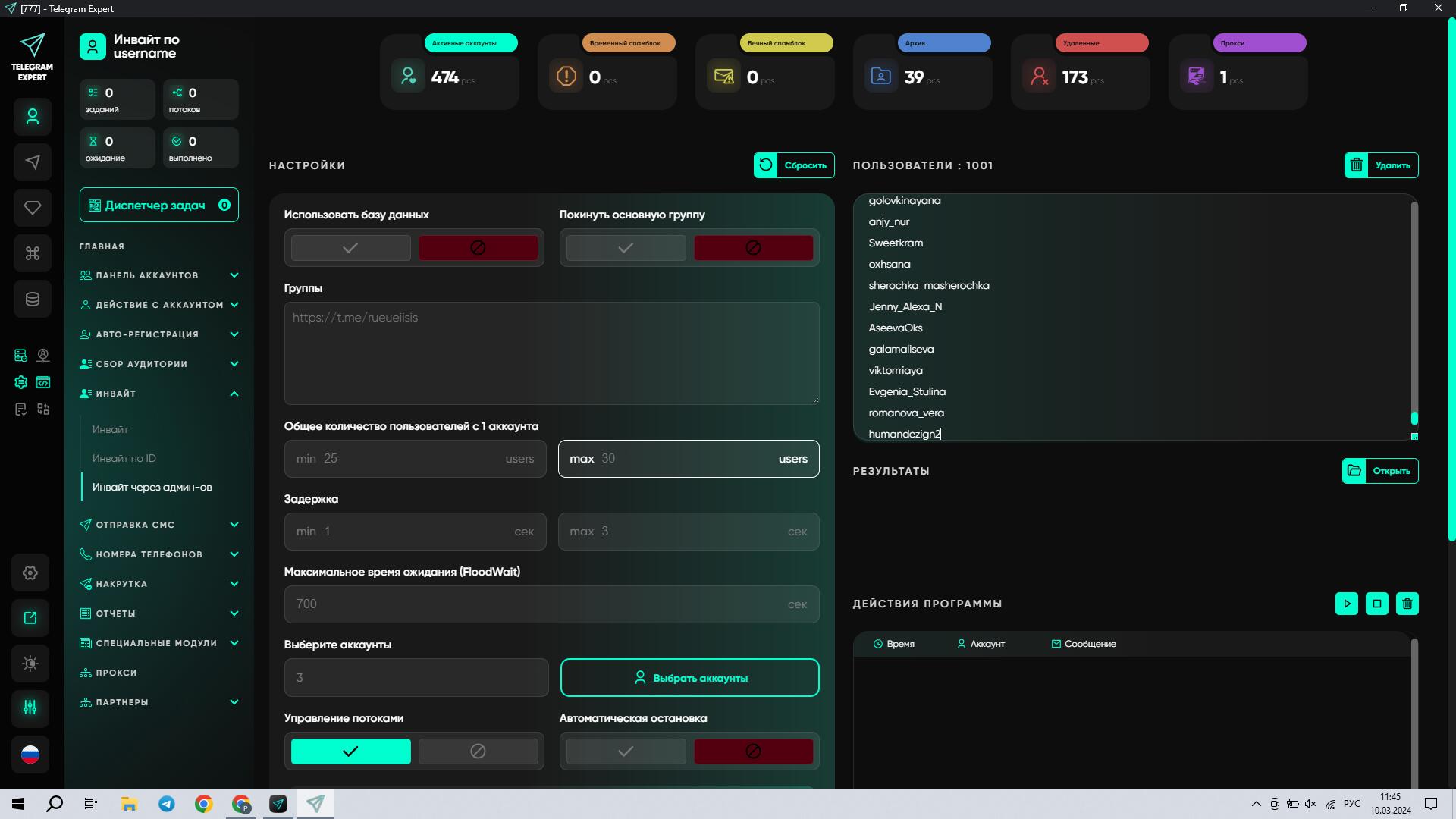This screenshot has width=1456, height=819.
Task: Click the Выбрать аккаунты button
Action: [x=689, y=678]
